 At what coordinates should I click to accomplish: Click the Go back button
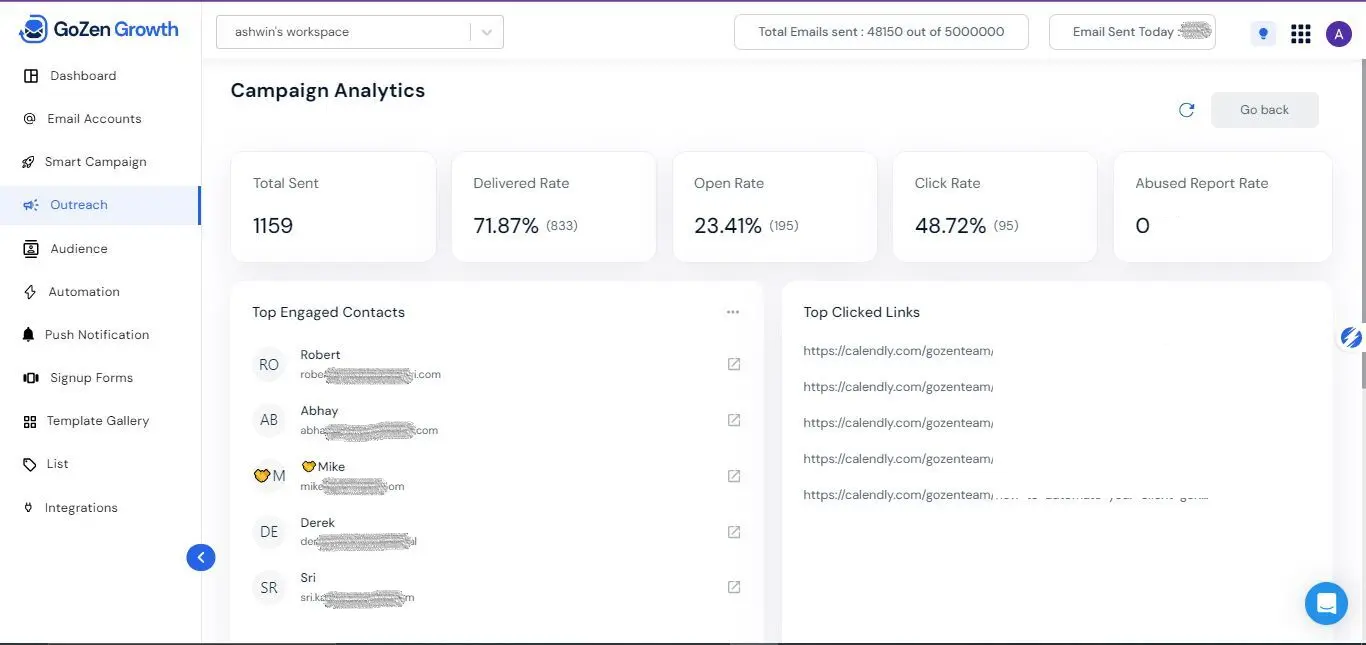tap(1263, 109)
